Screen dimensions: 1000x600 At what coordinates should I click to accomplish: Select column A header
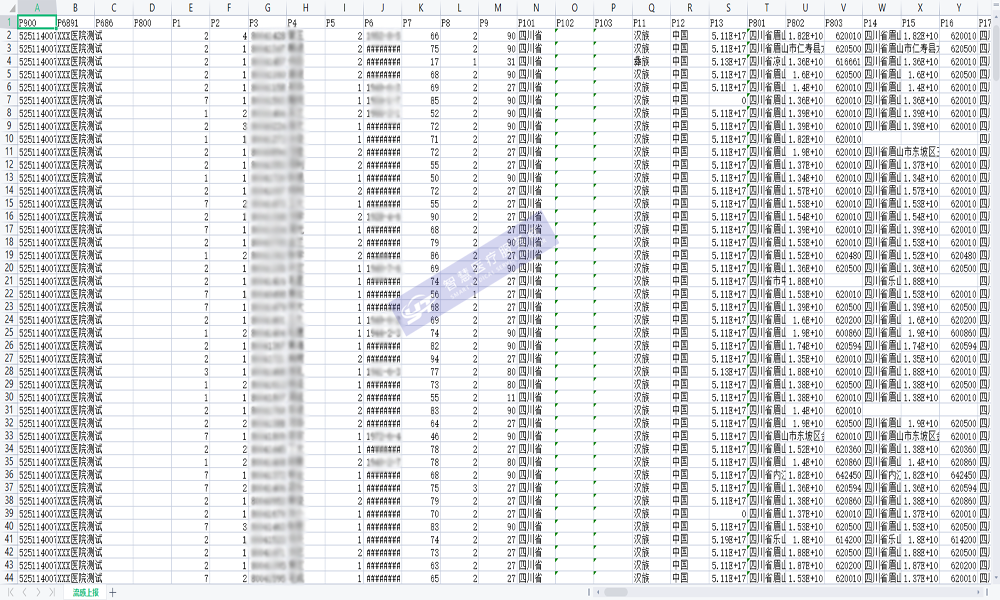(x=36, y=8)
